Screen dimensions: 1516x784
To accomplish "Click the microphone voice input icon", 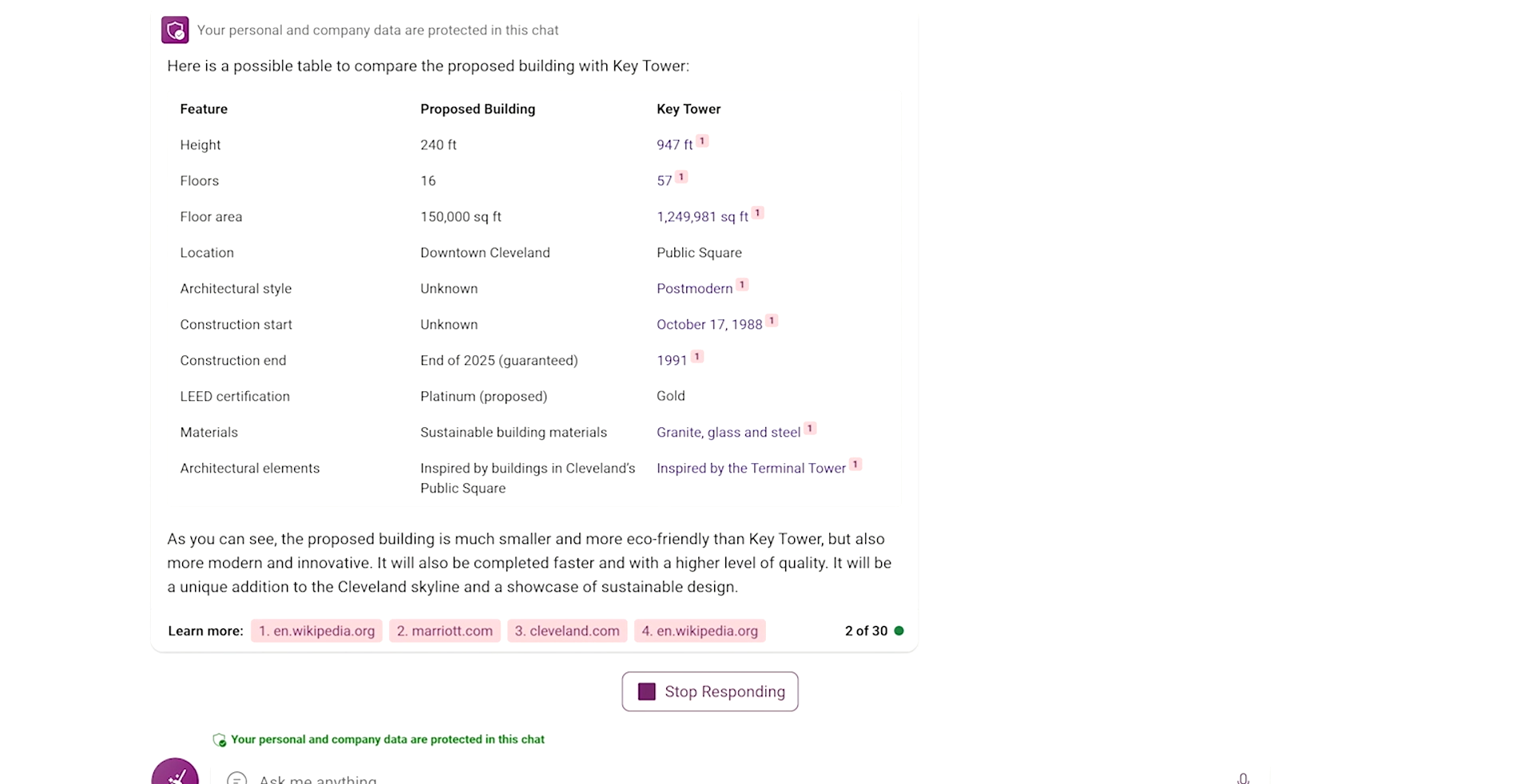I will (x=1243, y=778).
